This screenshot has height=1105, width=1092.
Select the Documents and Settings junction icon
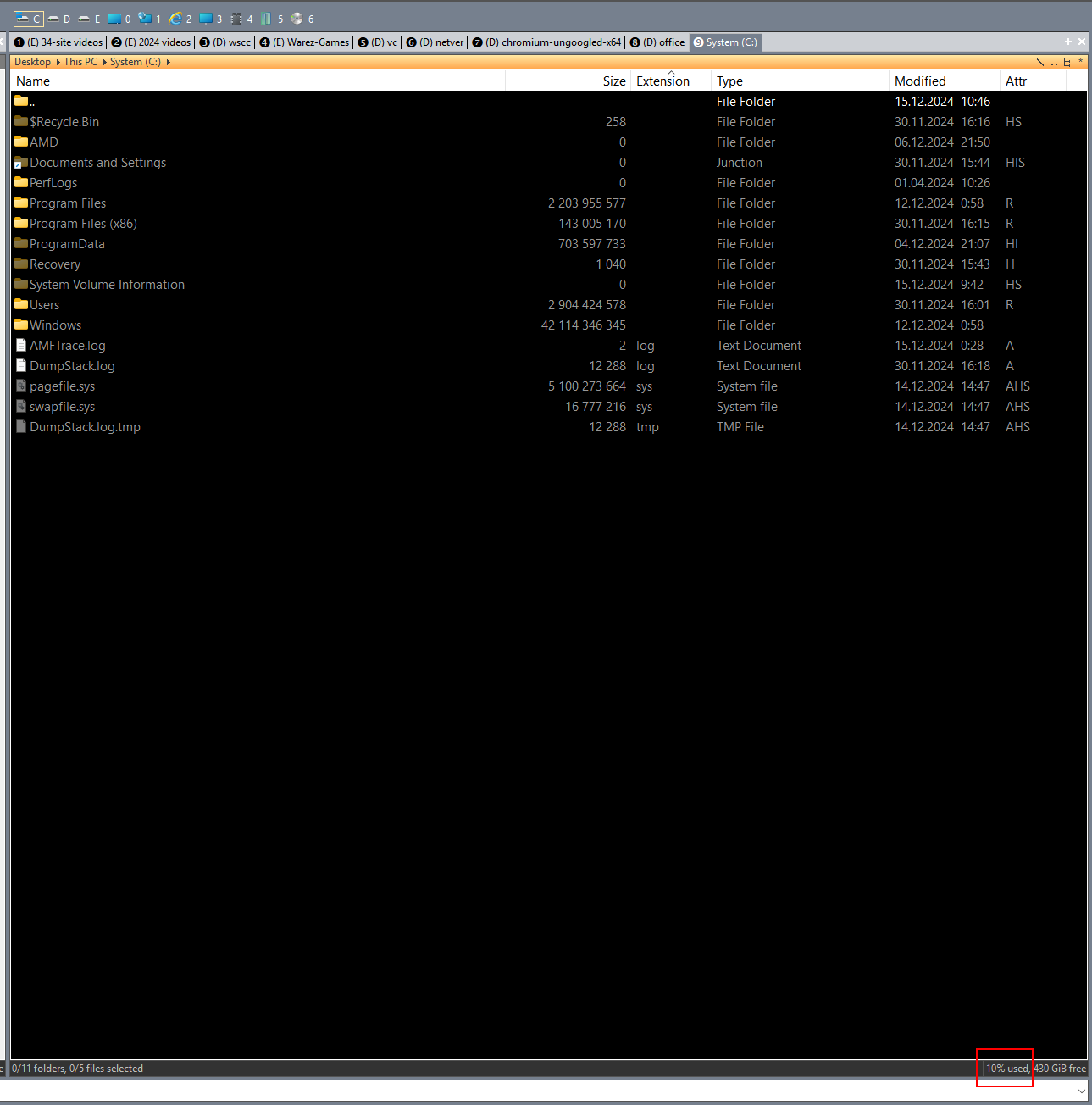coord(21,162)
